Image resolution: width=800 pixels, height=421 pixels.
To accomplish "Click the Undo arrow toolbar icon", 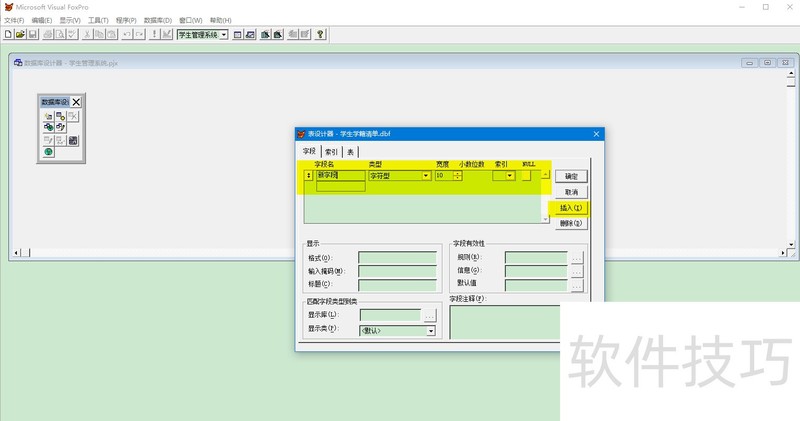I will tap(126, 34).
